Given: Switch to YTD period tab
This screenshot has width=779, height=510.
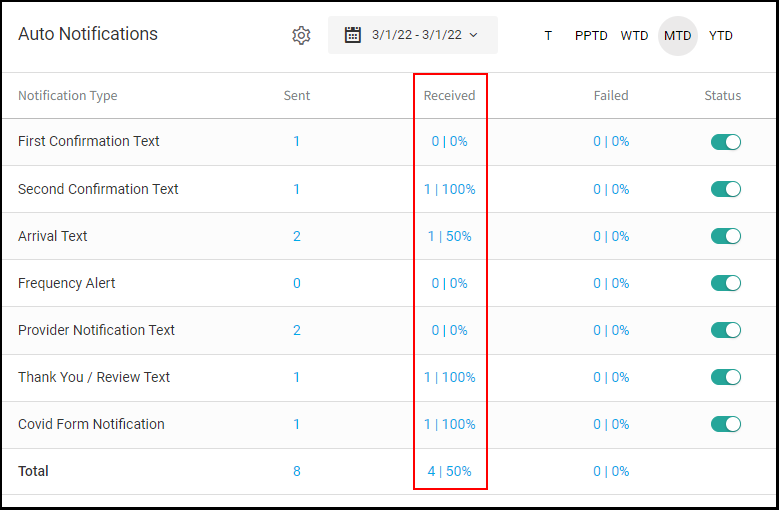Looking at the screenshot, I should pyautogui.click(x=720, y=36).
